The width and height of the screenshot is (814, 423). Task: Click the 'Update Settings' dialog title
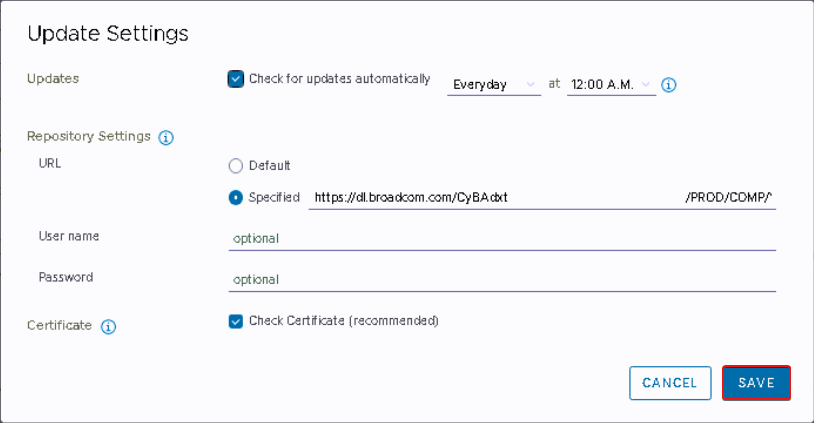pos(108,33)
